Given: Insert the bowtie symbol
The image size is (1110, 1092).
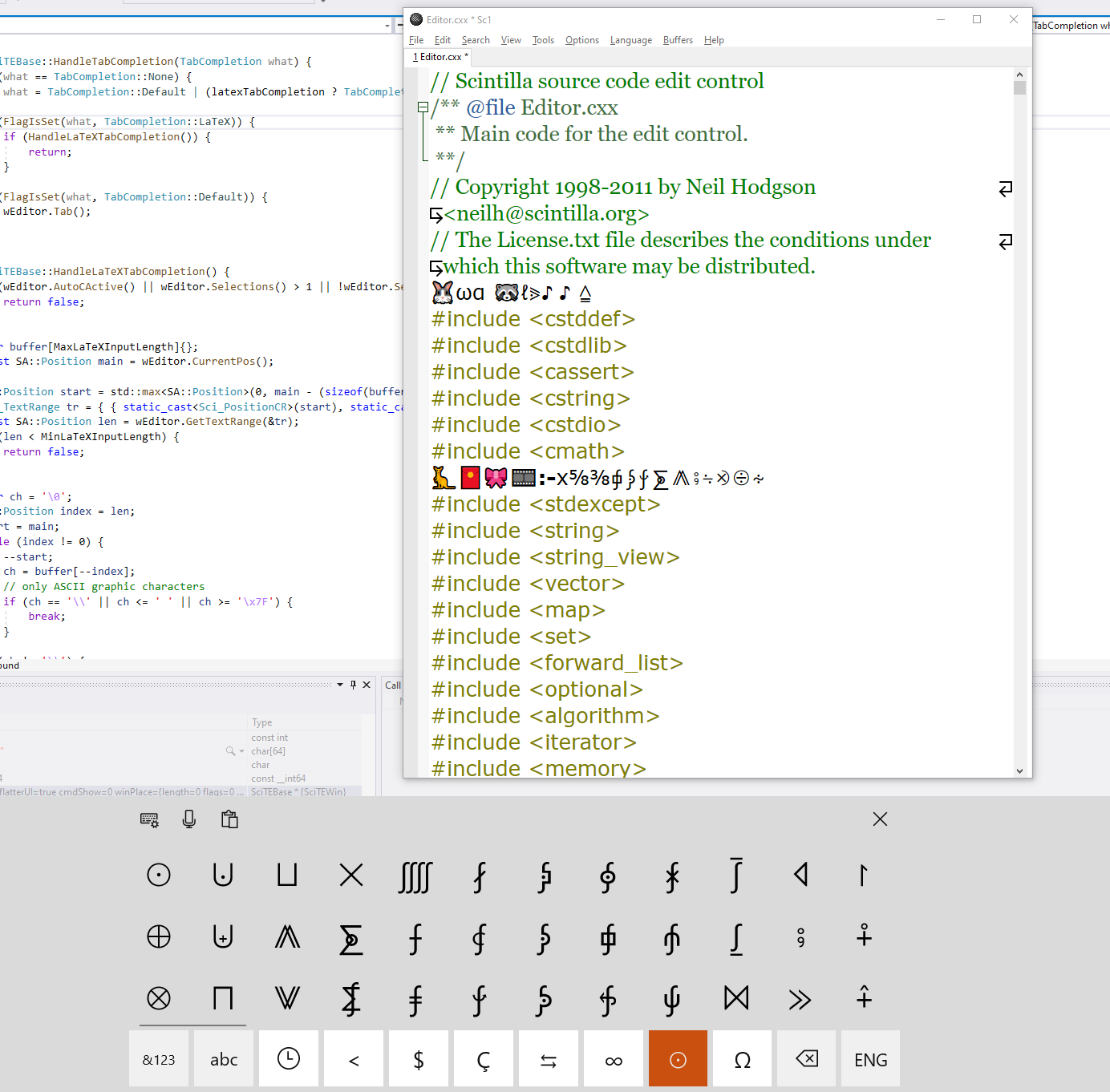Looking at the screenshot, I should (736, 998).
